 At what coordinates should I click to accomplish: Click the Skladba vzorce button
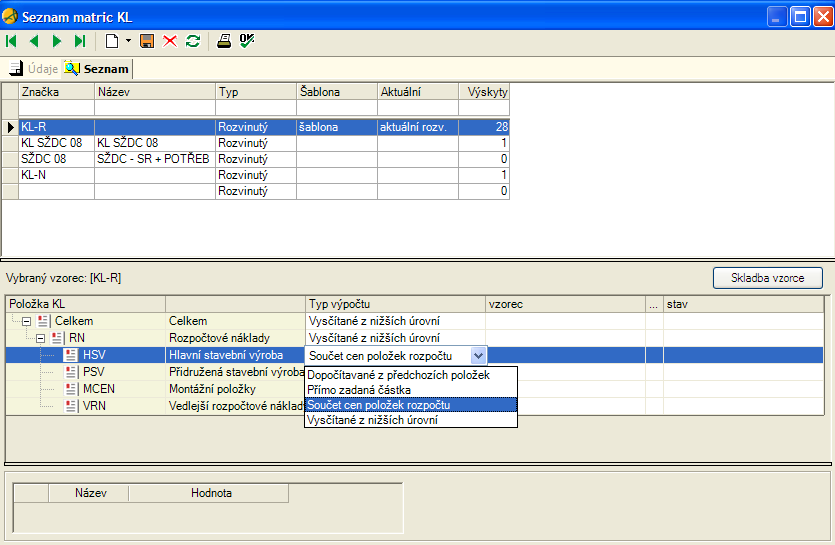(x=767, y=278)
